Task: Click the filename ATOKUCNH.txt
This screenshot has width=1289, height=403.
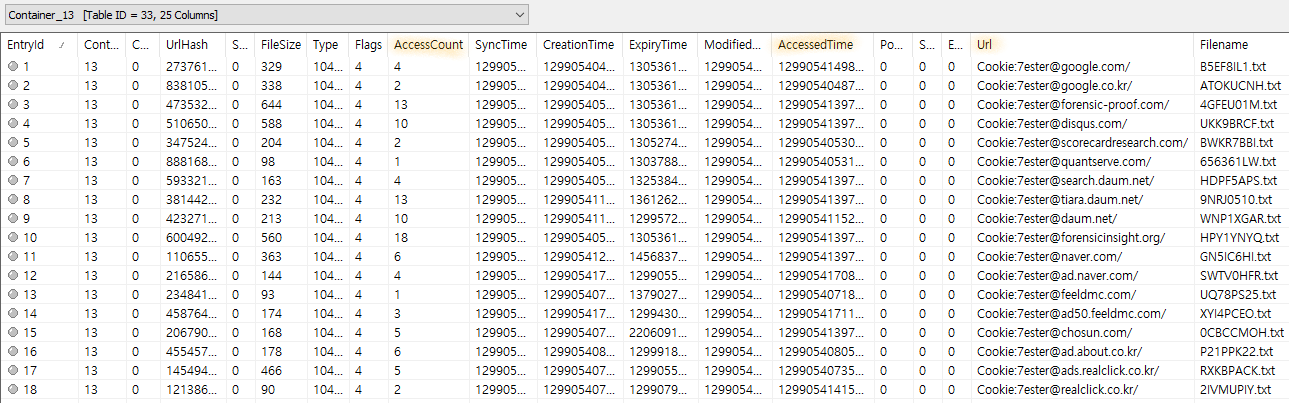Action: tap(1240, 85)
